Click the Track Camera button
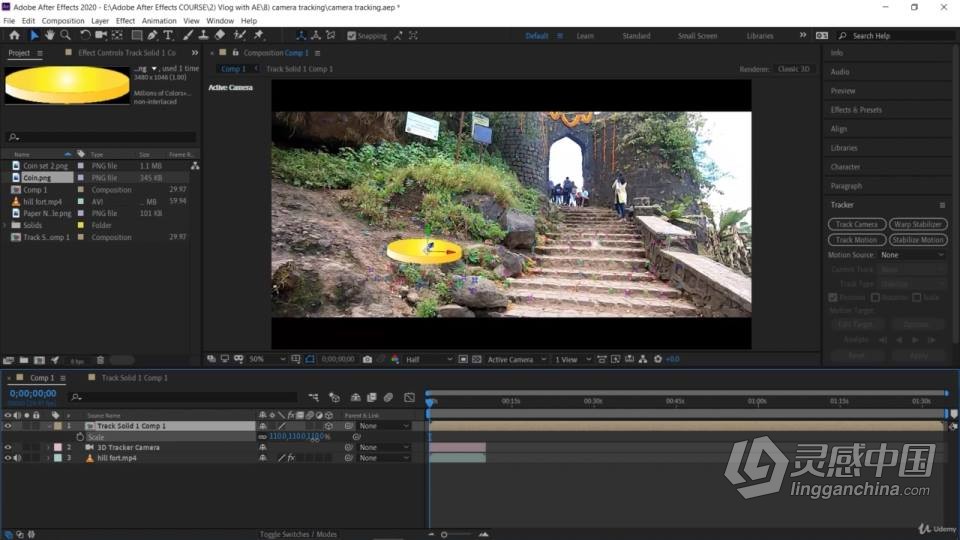The image size is (960, 540). coord(857,224)
